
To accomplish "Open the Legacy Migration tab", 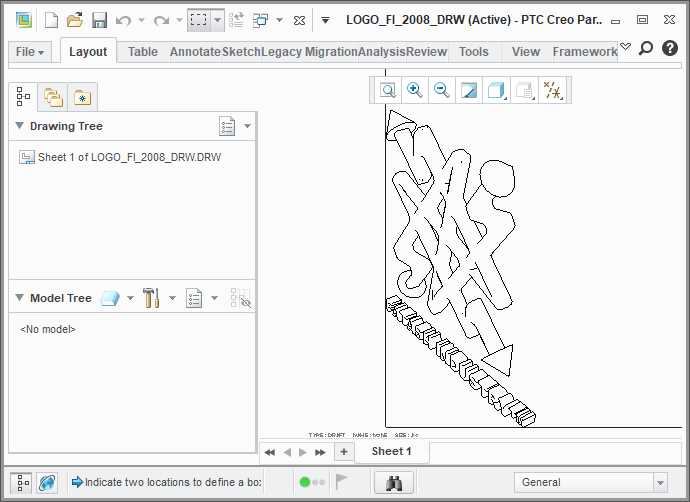I will tap(309, 52).
